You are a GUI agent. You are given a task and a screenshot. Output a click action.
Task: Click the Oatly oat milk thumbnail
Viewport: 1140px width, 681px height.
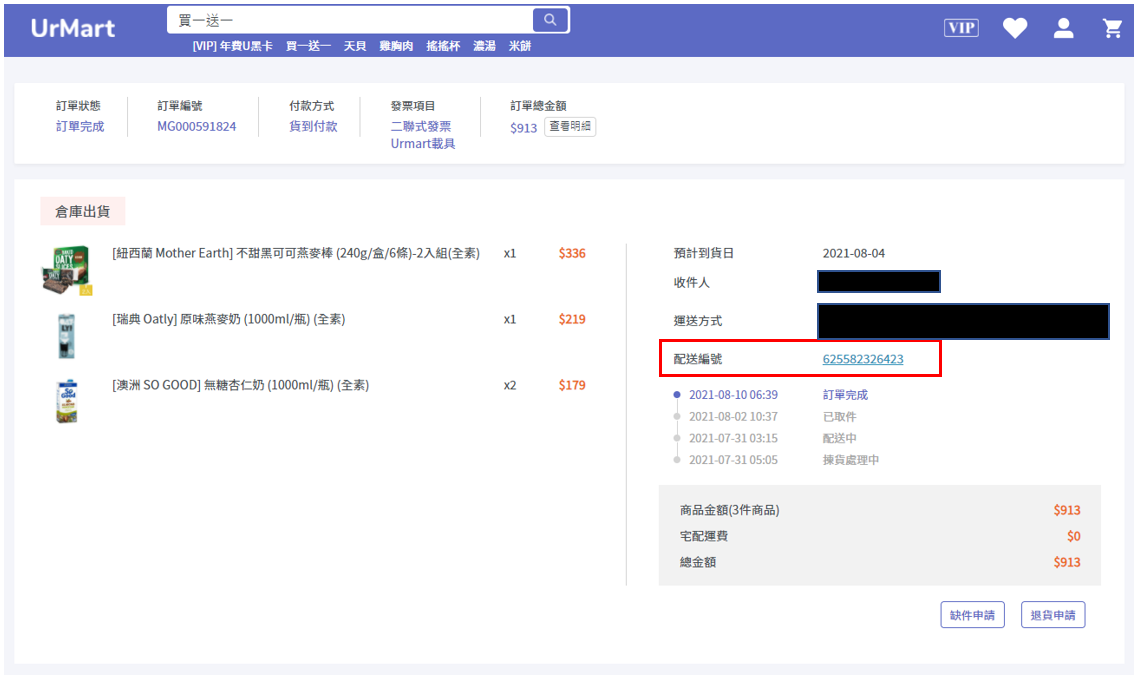pos(66,336)
